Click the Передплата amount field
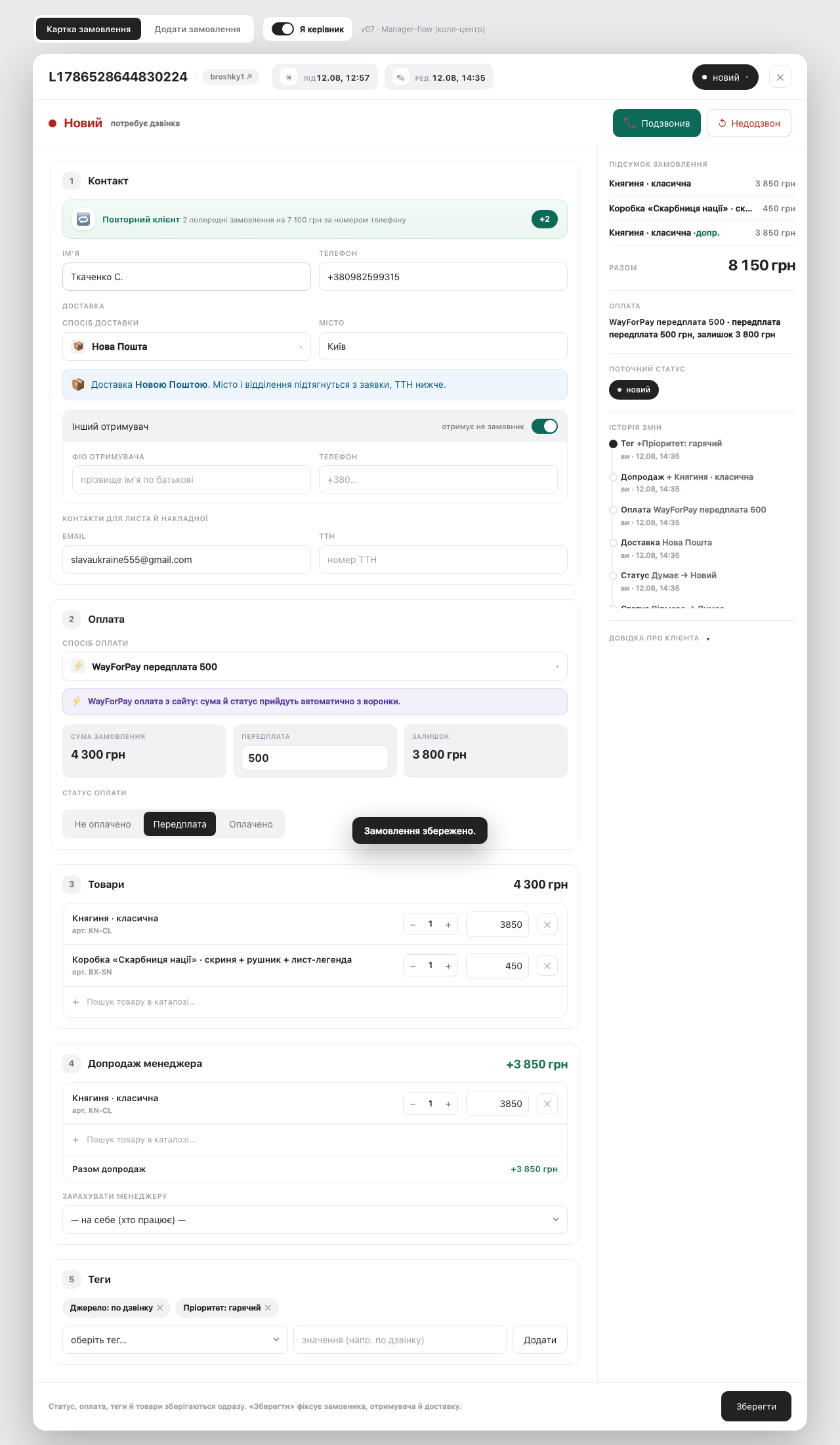The height and width of the screenshot is (1445, 840). tap(315, 758)
